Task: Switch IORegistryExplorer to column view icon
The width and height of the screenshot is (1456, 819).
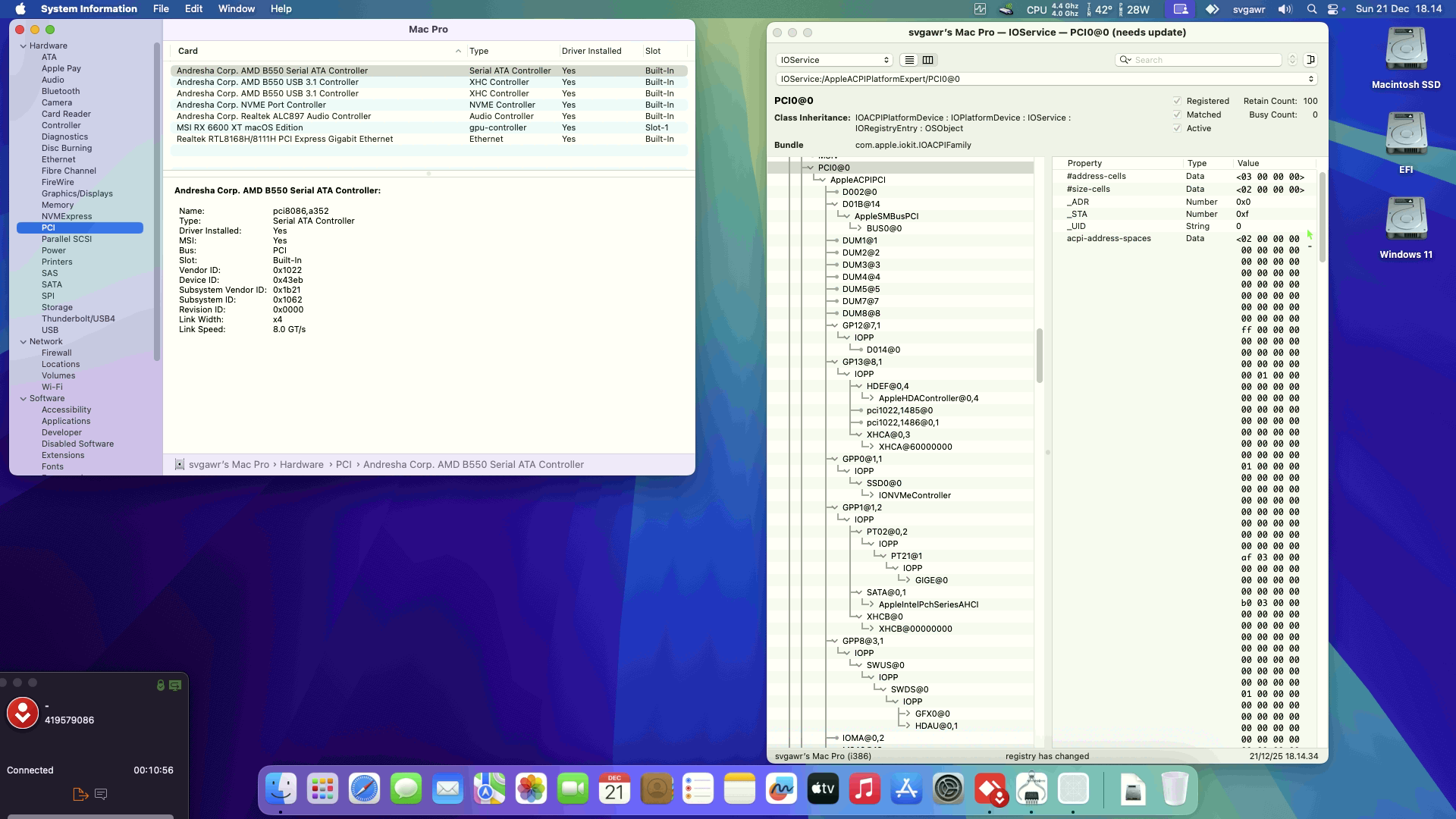Action: 927,60
